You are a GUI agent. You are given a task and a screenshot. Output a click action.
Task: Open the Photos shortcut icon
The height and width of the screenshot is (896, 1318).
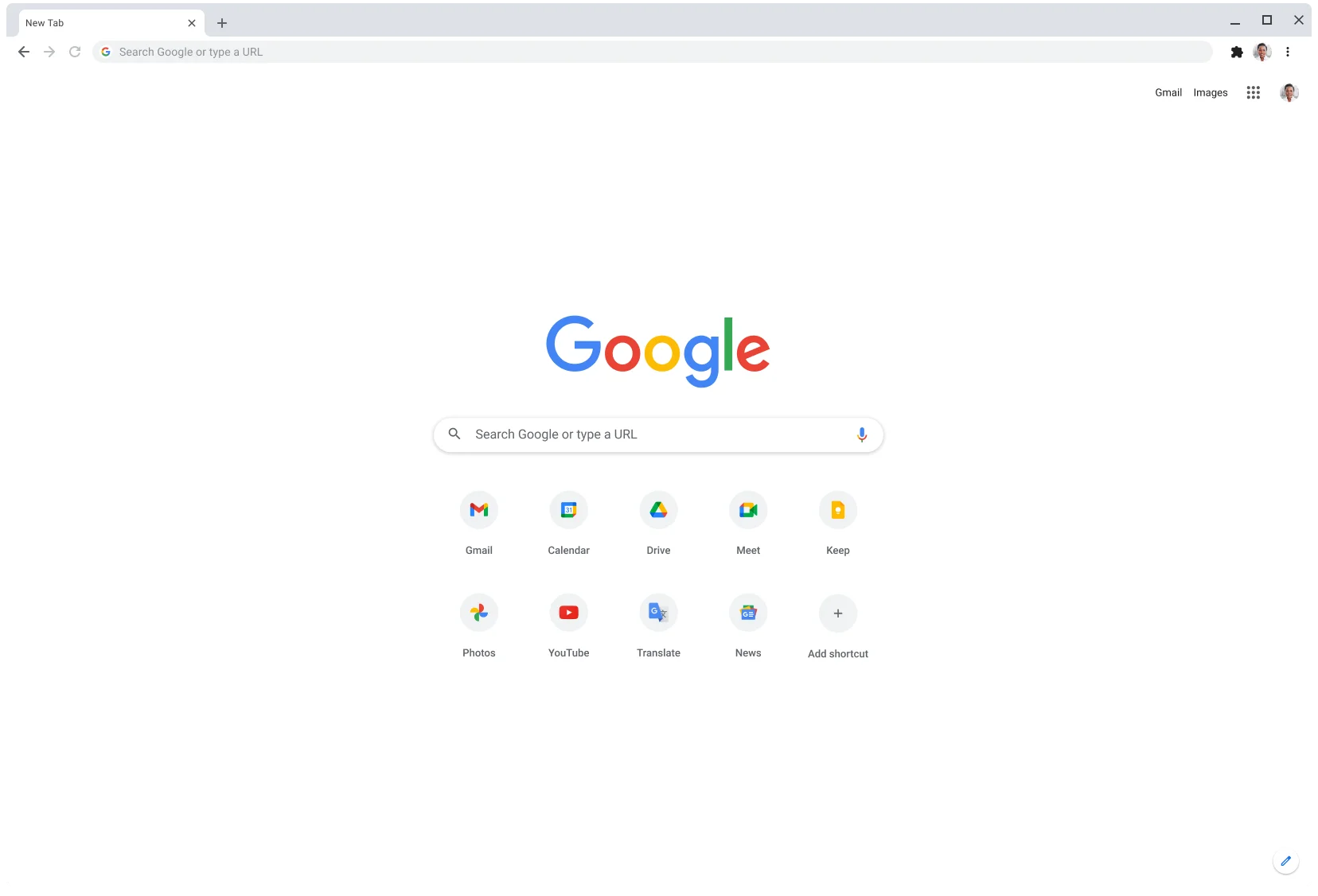(478, 613)
